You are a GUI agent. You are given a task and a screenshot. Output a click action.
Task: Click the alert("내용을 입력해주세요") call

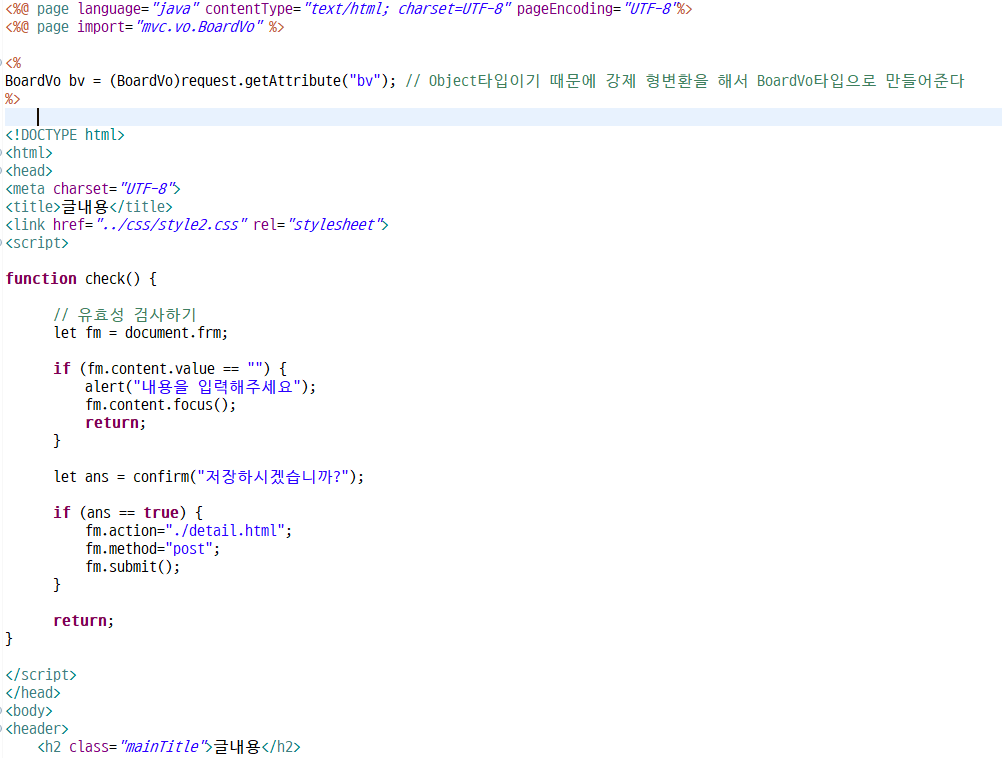pos(196,387)
